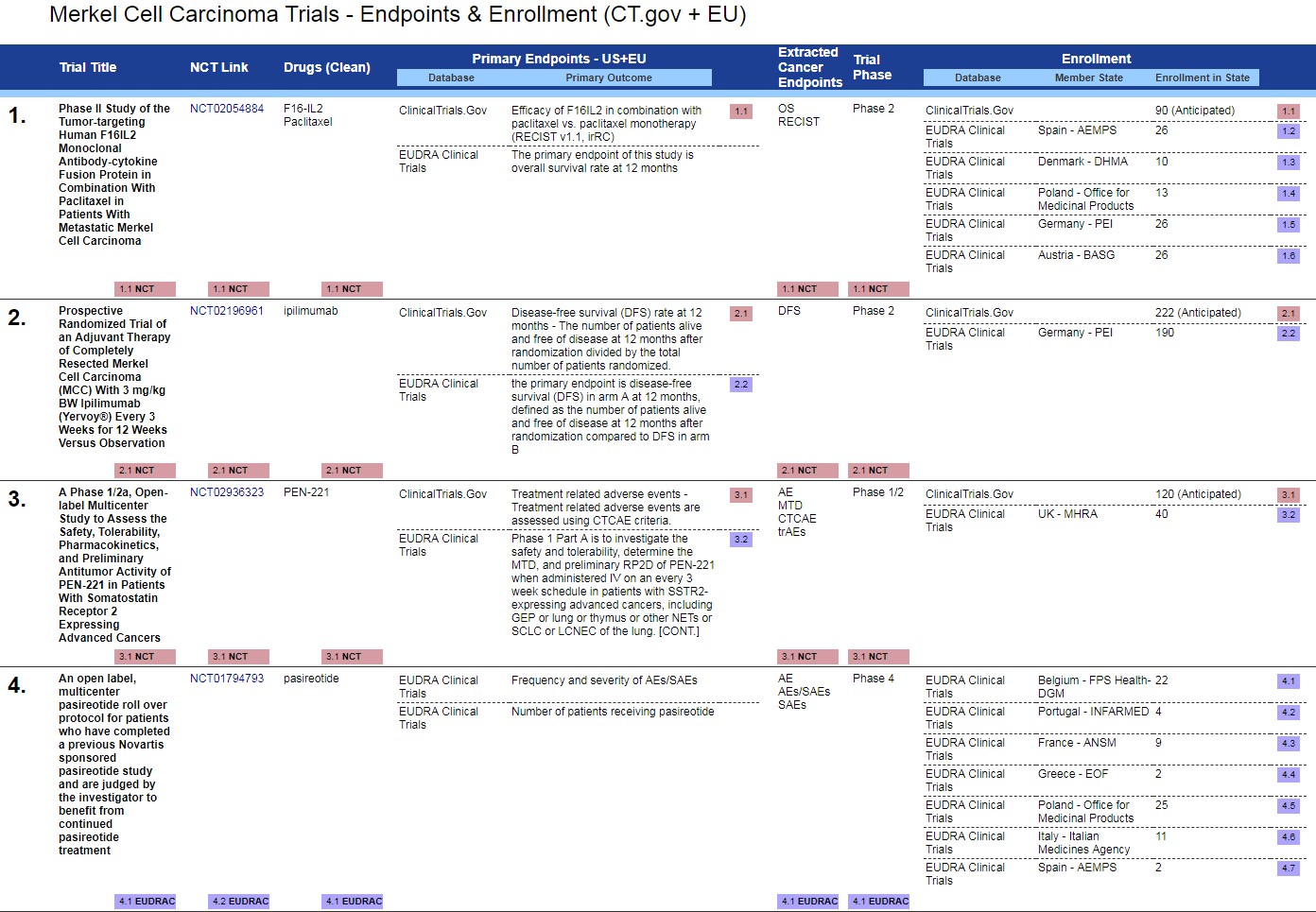
Task: Open the NCT01794793 trial link
Action: click(226, 679)
